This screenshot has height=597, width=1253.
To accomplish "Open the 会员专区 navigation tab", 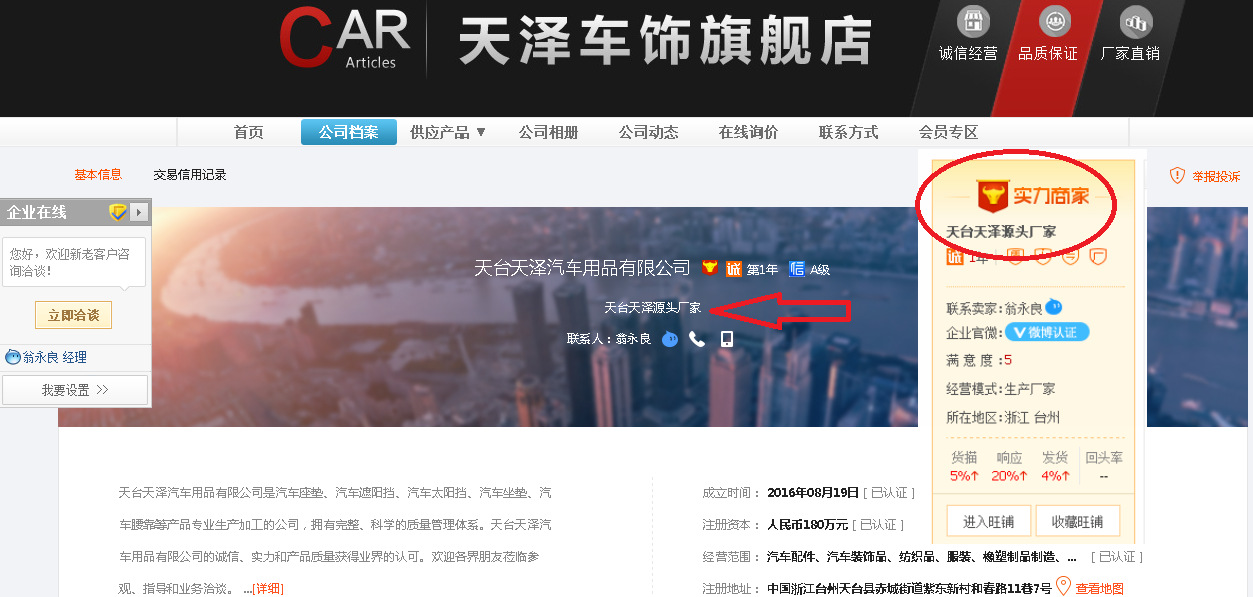I will [x=949, y=132].
